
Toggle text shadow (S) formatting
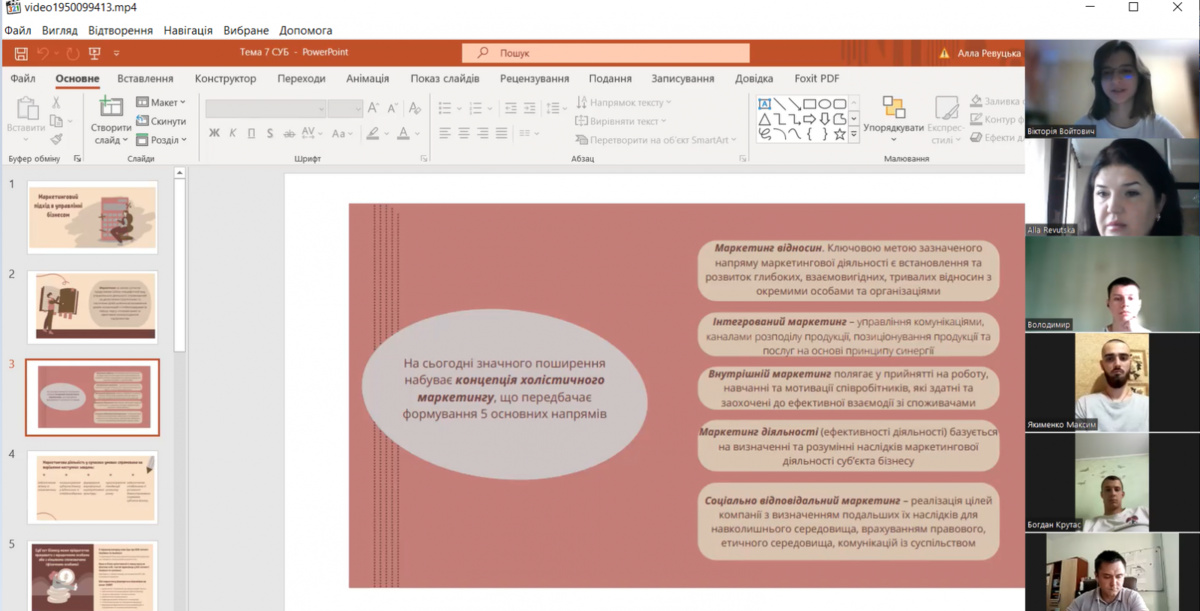271,133
